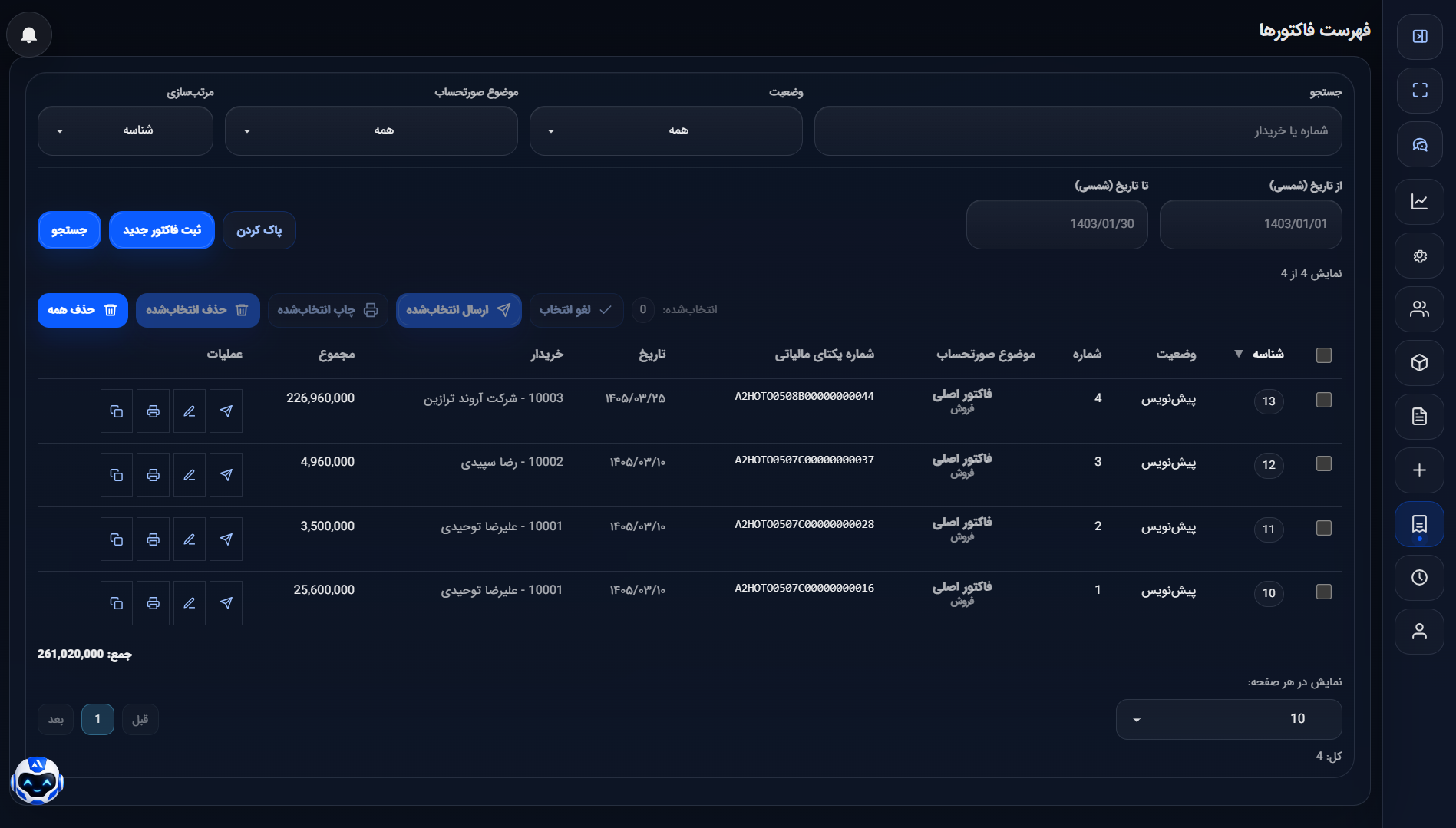1456x828 pixels.
Task: Select the checkbox for invoice 10
Action: pyautogui.click(x=1323, y=592)
